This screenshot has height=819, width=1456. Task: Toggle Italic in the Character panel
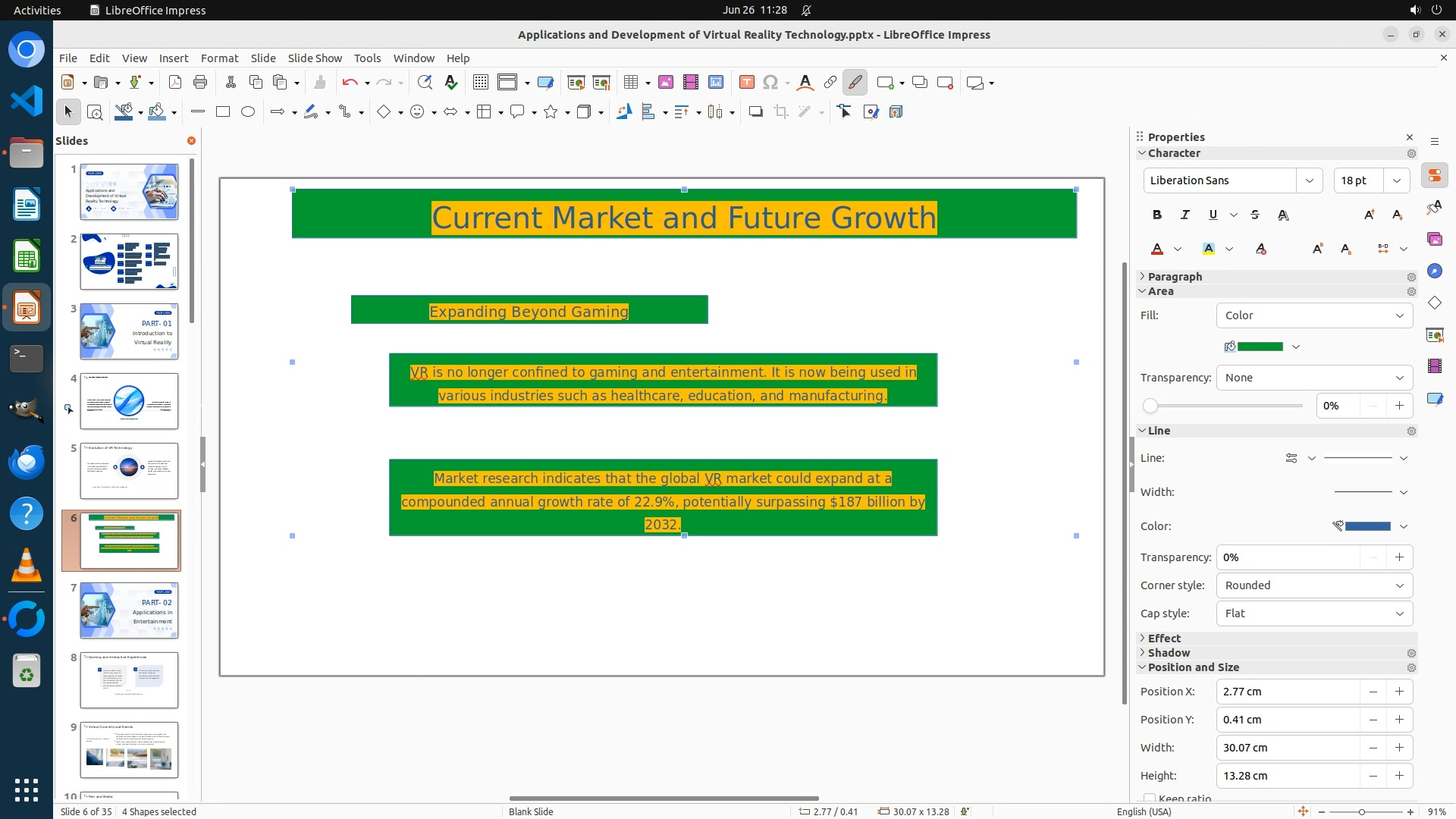tap(1185, 215)
